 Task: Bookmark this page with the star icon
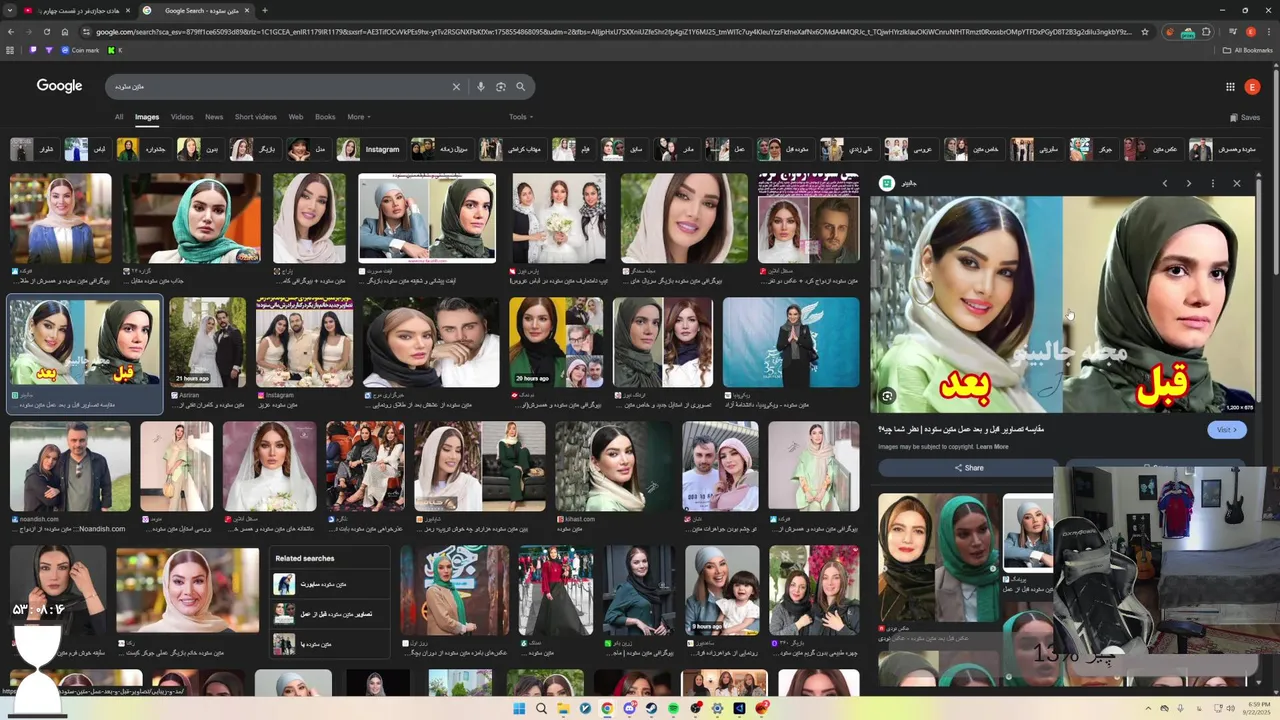coord(1145,32)
